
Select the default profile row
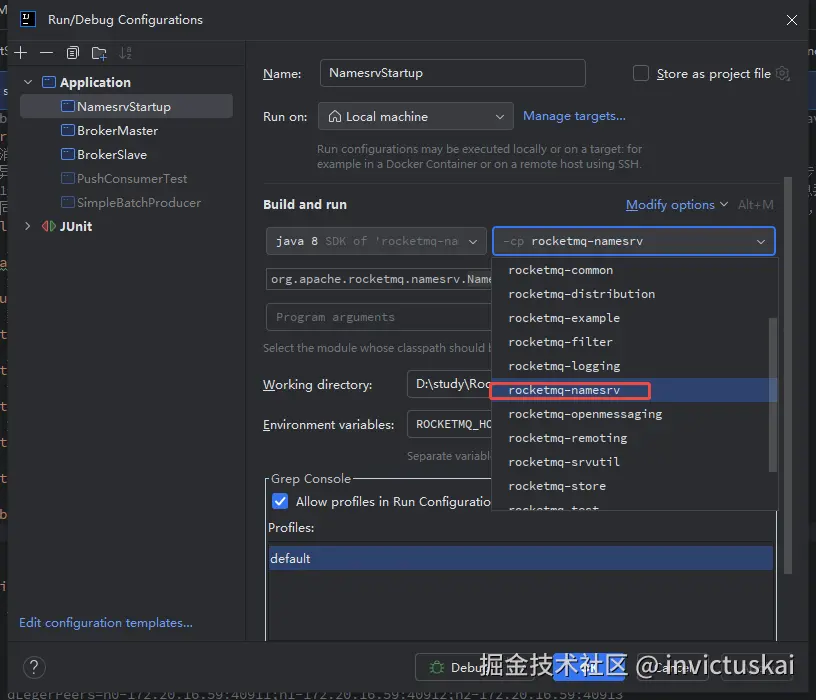pos(520,558)
